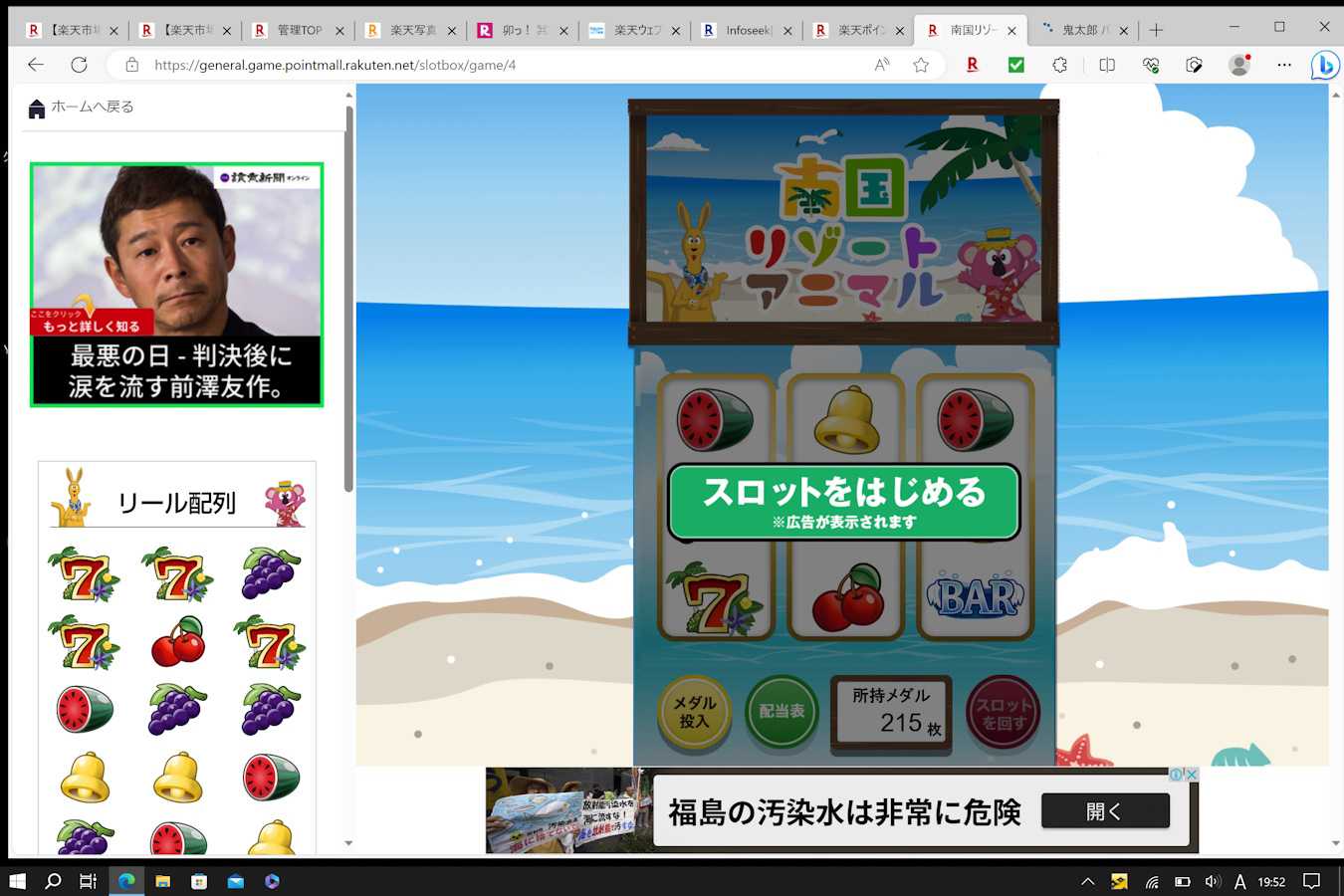Open Settings and more menu
The image size is (1344, 896).
pos(1284,65)
